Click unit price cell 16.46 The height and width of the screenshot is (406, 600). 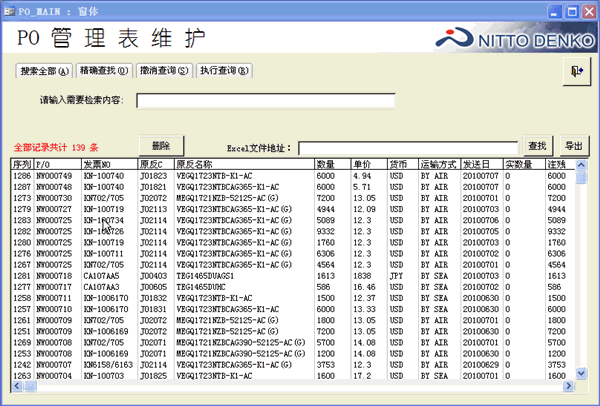[x=364, y=287]
